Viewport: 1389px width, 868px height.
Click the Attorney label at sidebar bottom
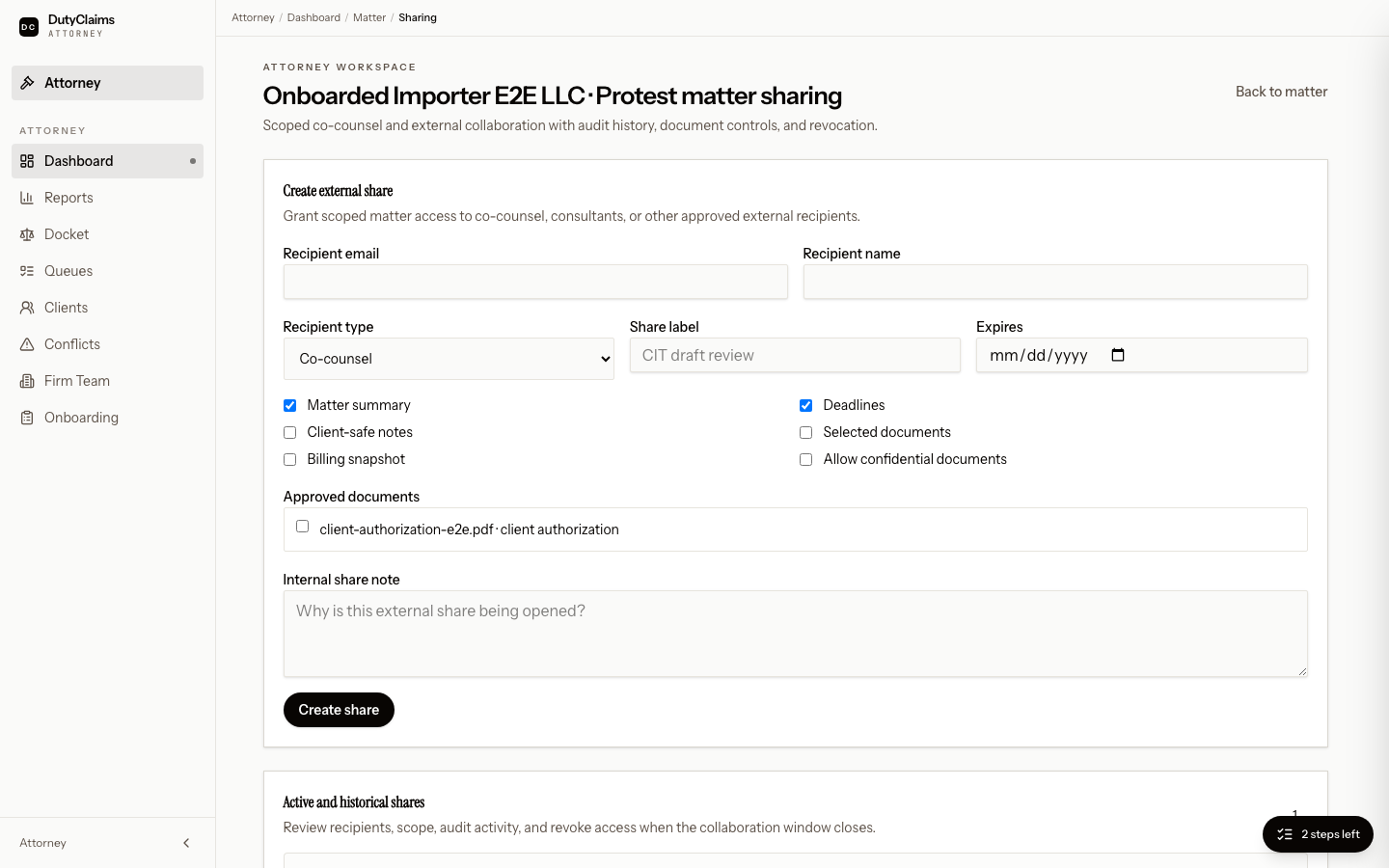(x=43, y=843)
